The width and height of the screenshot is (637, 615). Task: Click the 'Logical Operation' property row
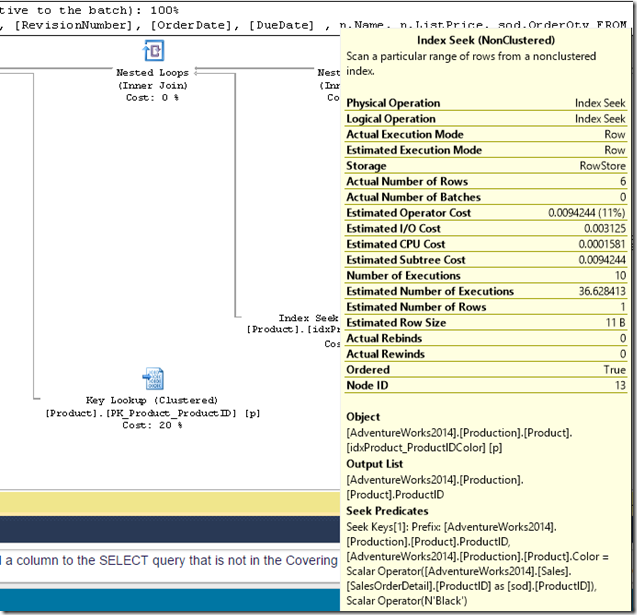tap(486, 119)
